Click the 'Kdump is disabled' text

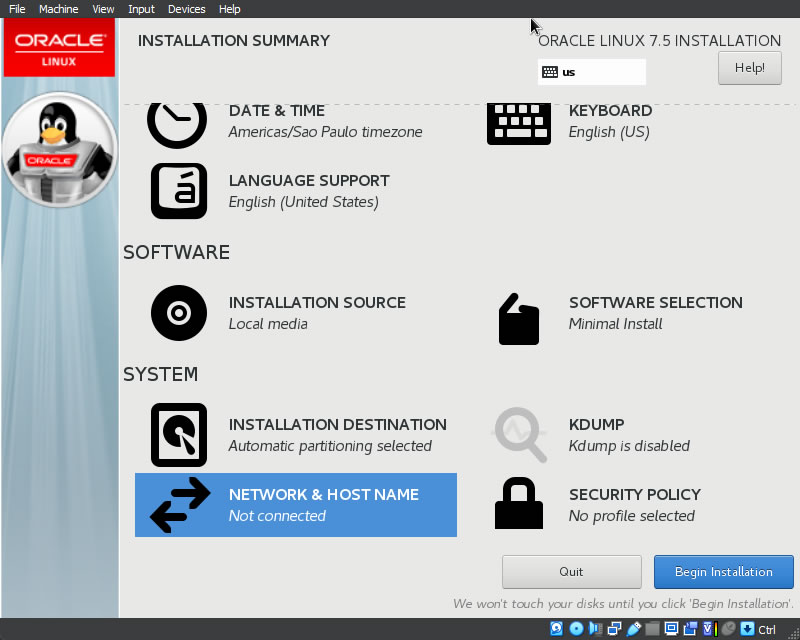pyautogui.click(x=629, y=446)
